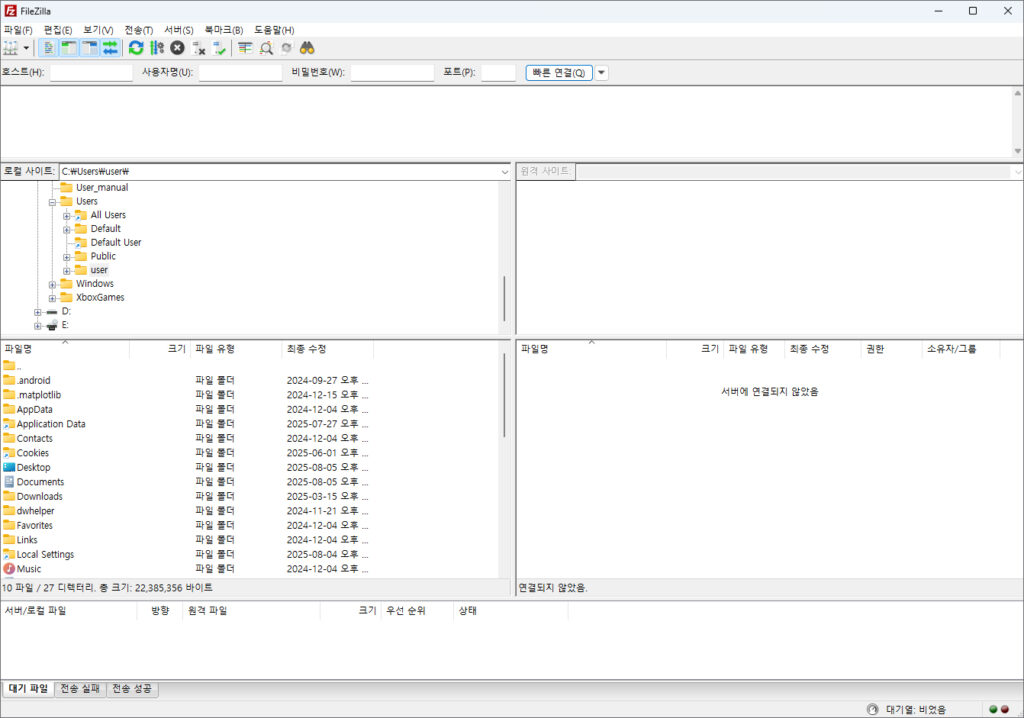Open the directory listing filters dialog
The width and height of the screenshot is (1024, 718).
245,48
